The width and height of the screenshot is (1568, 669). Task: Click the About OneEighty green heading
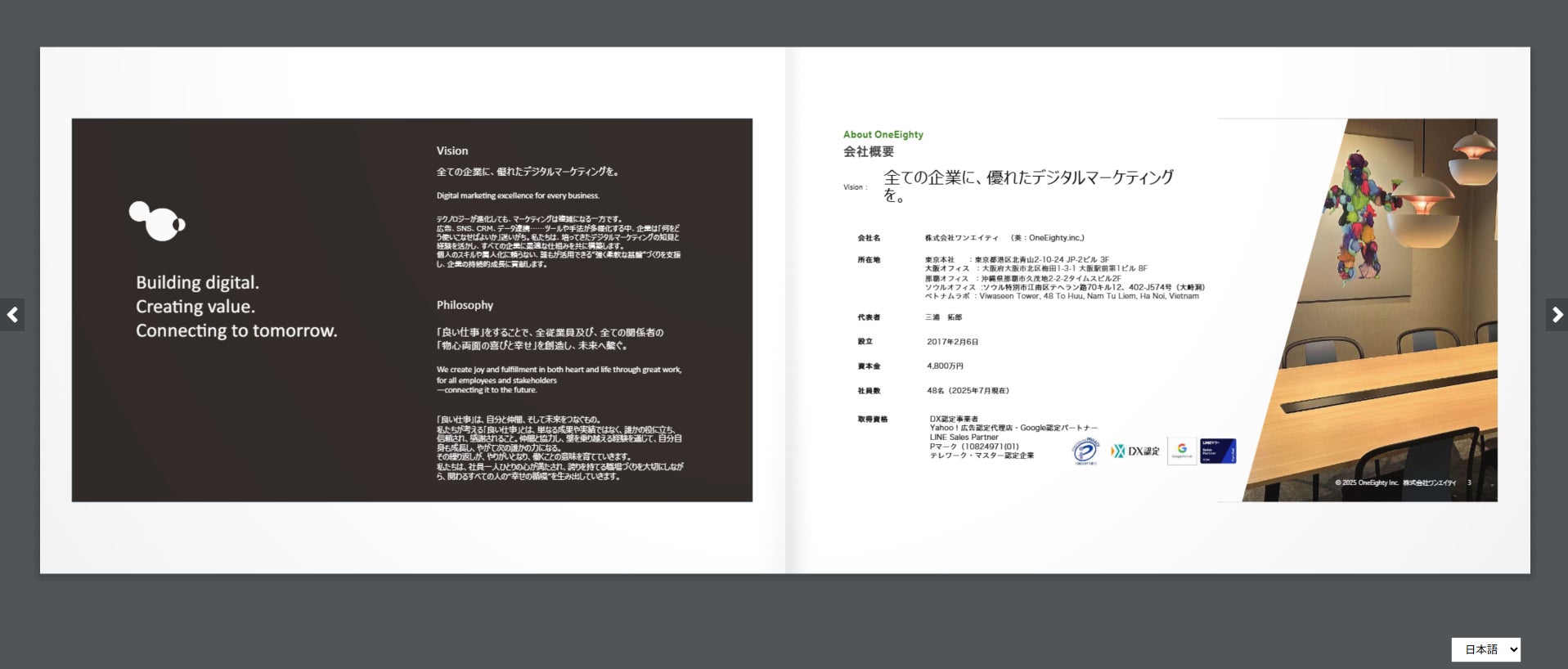[883, 135]
